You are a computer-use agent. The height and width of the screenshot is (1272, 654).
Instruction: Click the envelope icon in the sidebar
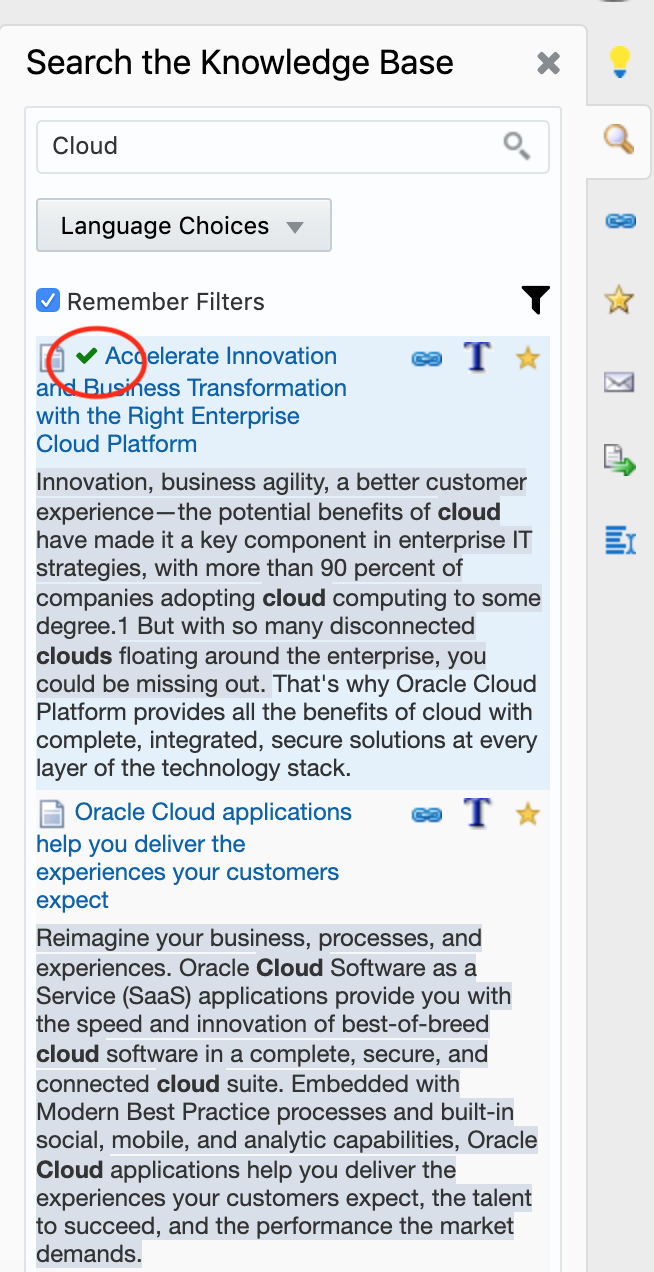point(620,381)
